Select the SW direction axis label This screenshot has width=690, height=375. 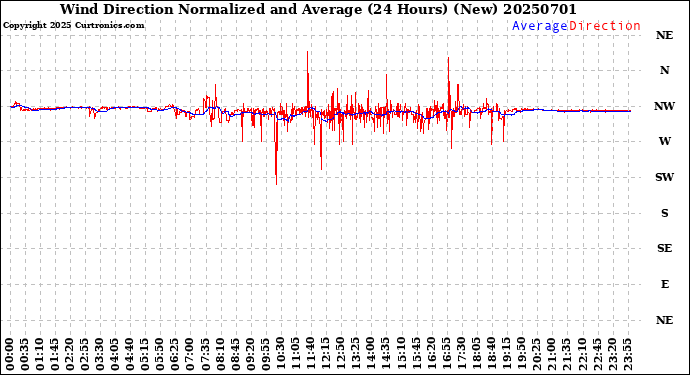[664, 177]
